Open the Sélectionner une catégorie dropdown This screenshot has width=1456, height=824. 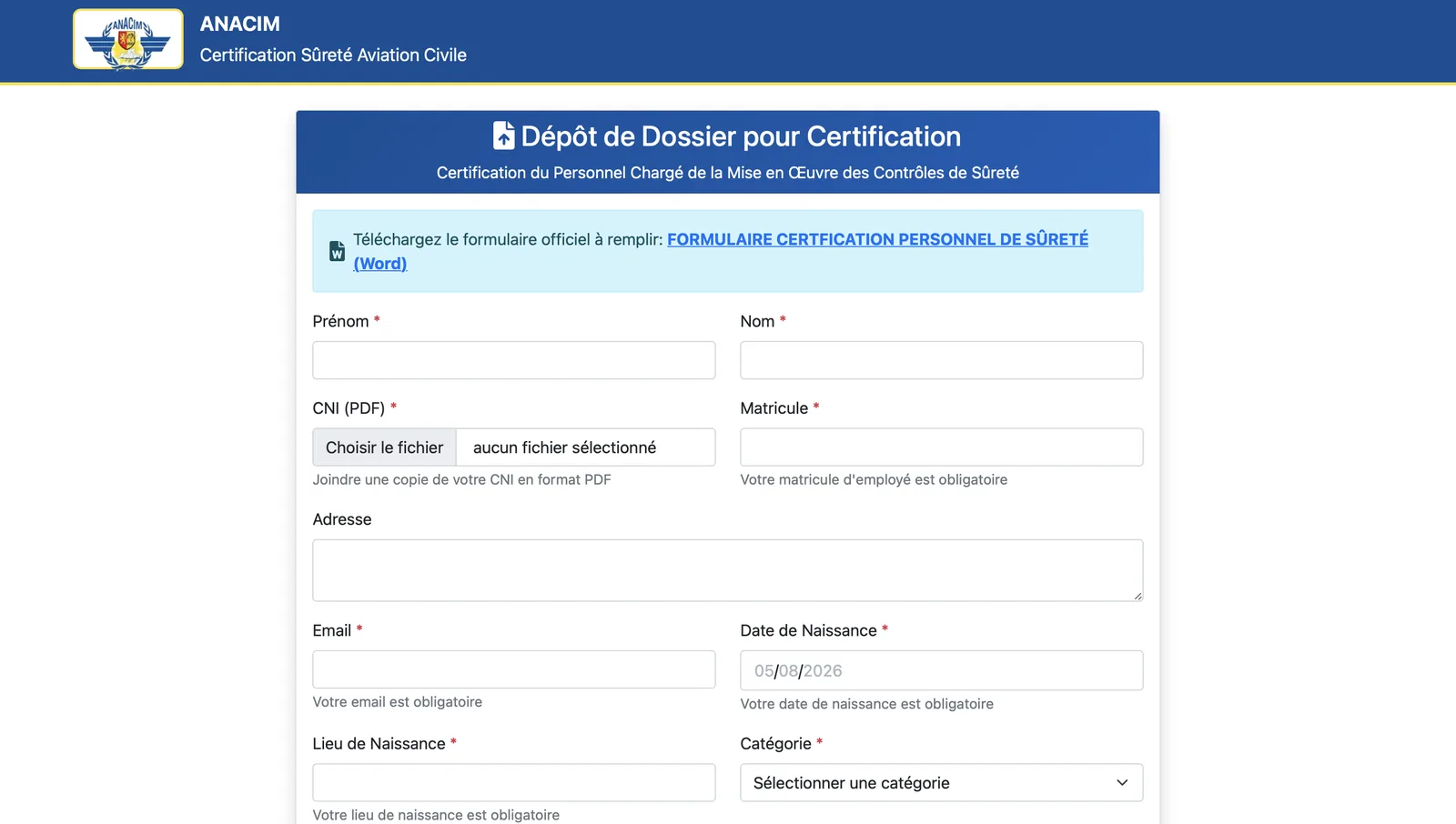(x=942, y=782)
